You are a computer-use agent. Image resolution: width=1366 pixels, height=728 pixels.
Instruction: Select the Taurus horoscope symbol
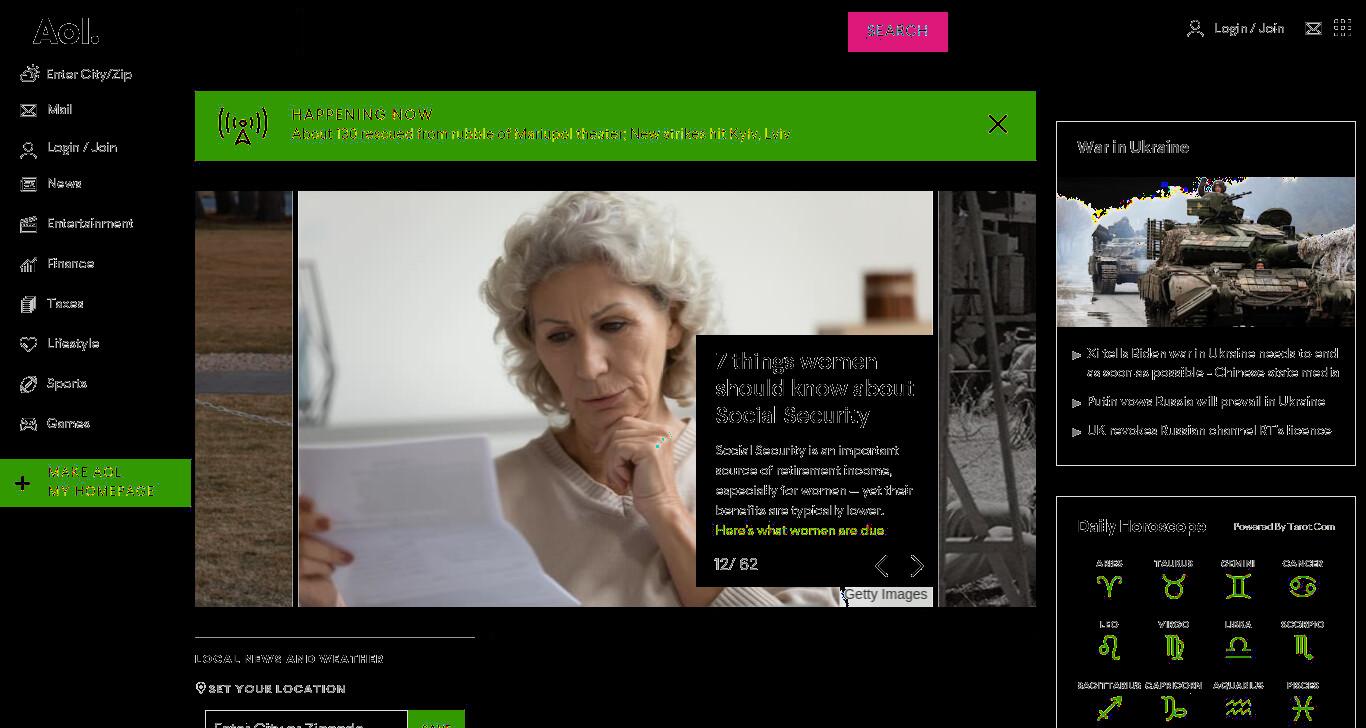pos(1173,587)
